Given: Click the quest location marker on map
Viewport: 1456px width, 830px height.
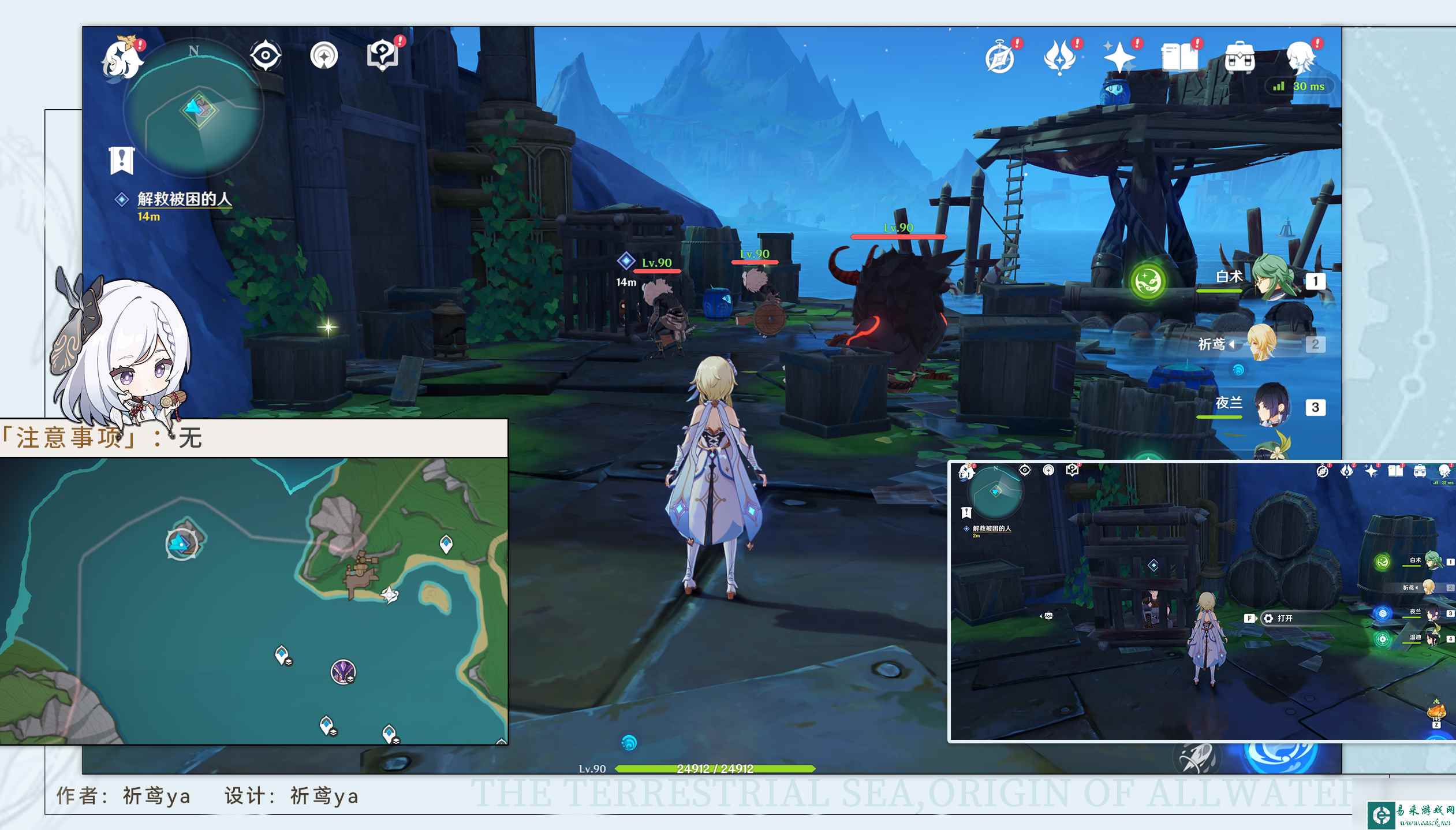Looking at the screenshot, I should coord(182,544).
